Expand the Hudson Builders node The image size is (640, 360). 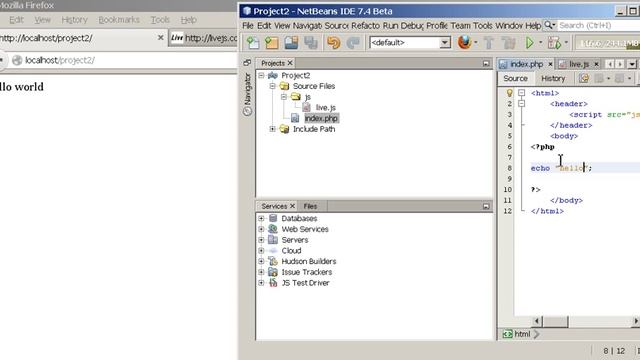261,261
